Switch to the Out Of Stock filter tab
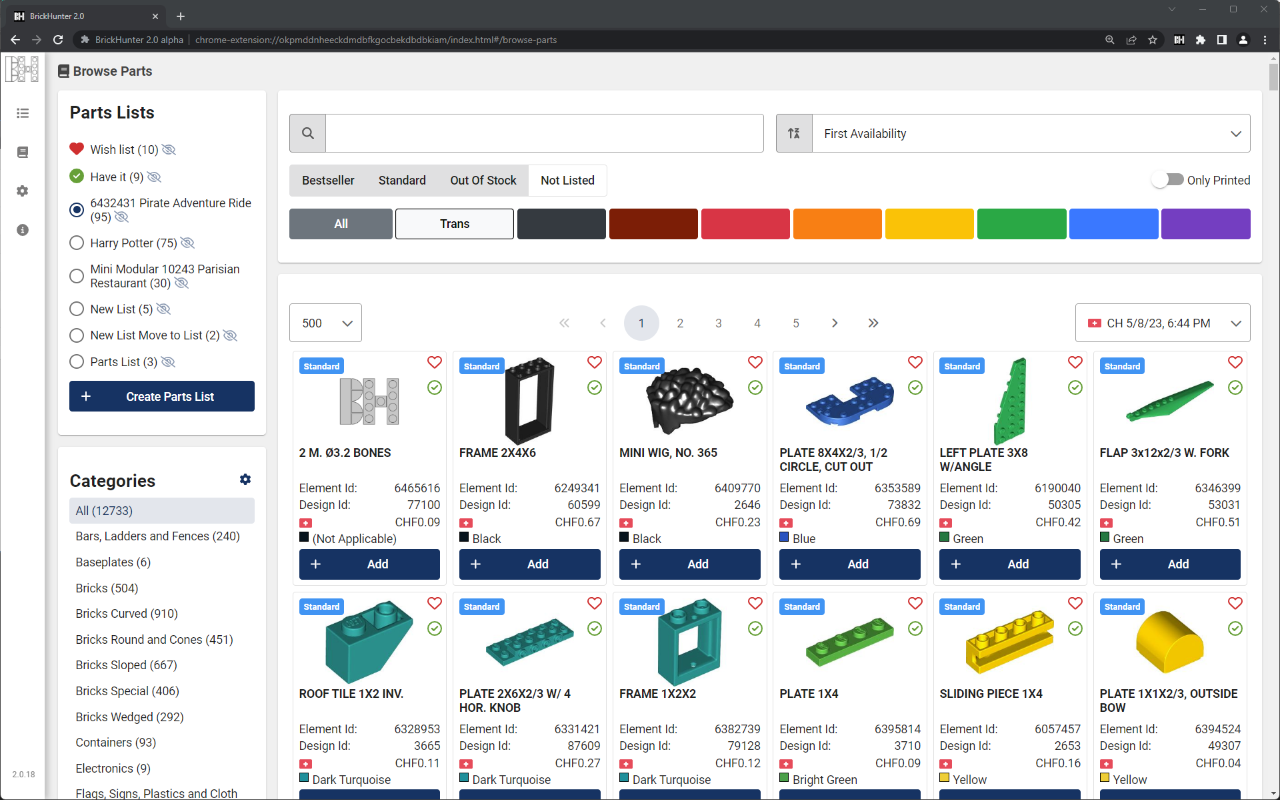The height and width of the screenshot is (800, 1280). coord(483,180)
